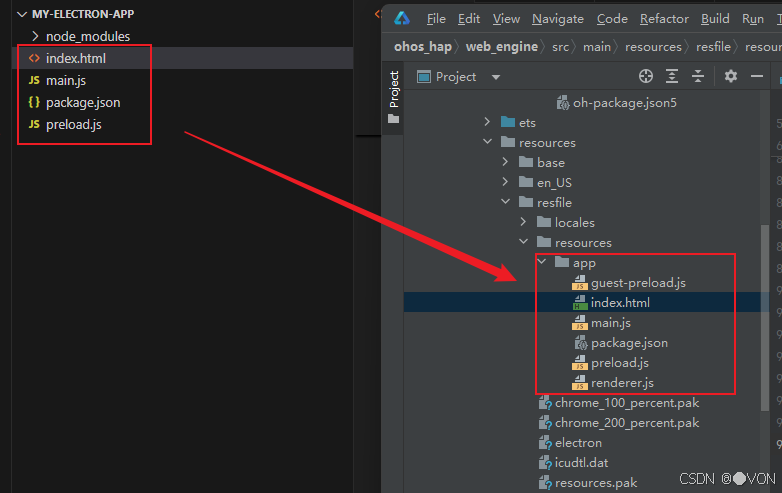Click the folder icon under the Project tab
Viewport: 782px width, 493px height.
coord(393,119)
